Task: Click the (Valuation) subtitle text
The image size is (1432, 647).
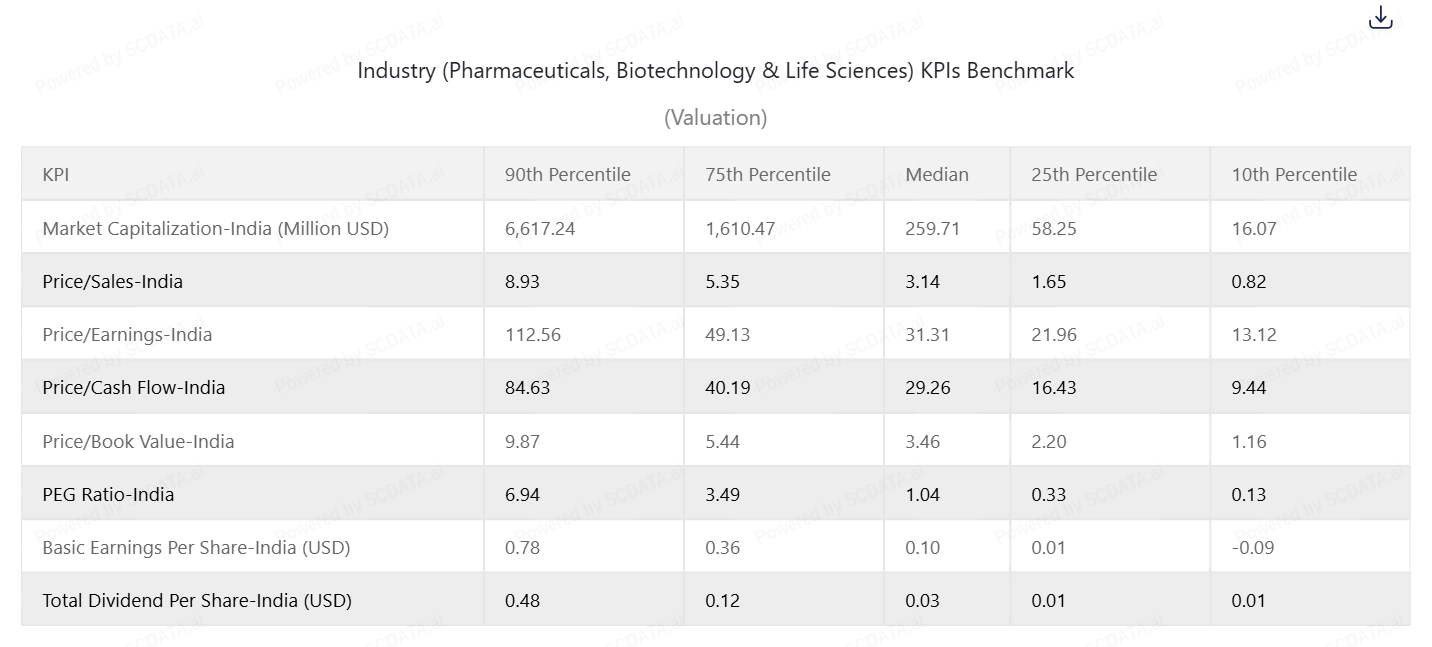Action: pyautogui.click(x=715, y=117)
